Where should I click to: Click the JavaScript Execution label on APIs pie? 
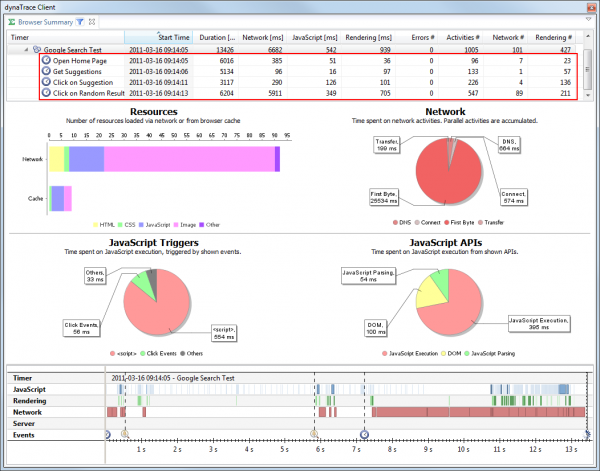(x=539, y=324)
